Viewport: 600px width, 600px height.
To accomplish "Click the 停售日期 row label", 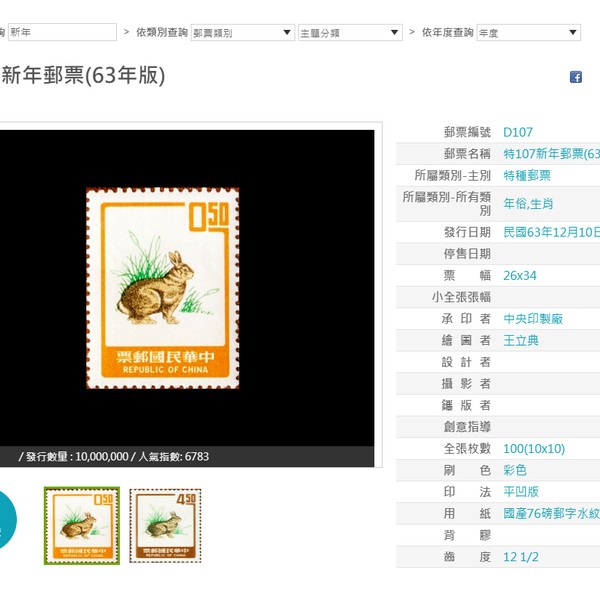I will click(x=467, y=254).
